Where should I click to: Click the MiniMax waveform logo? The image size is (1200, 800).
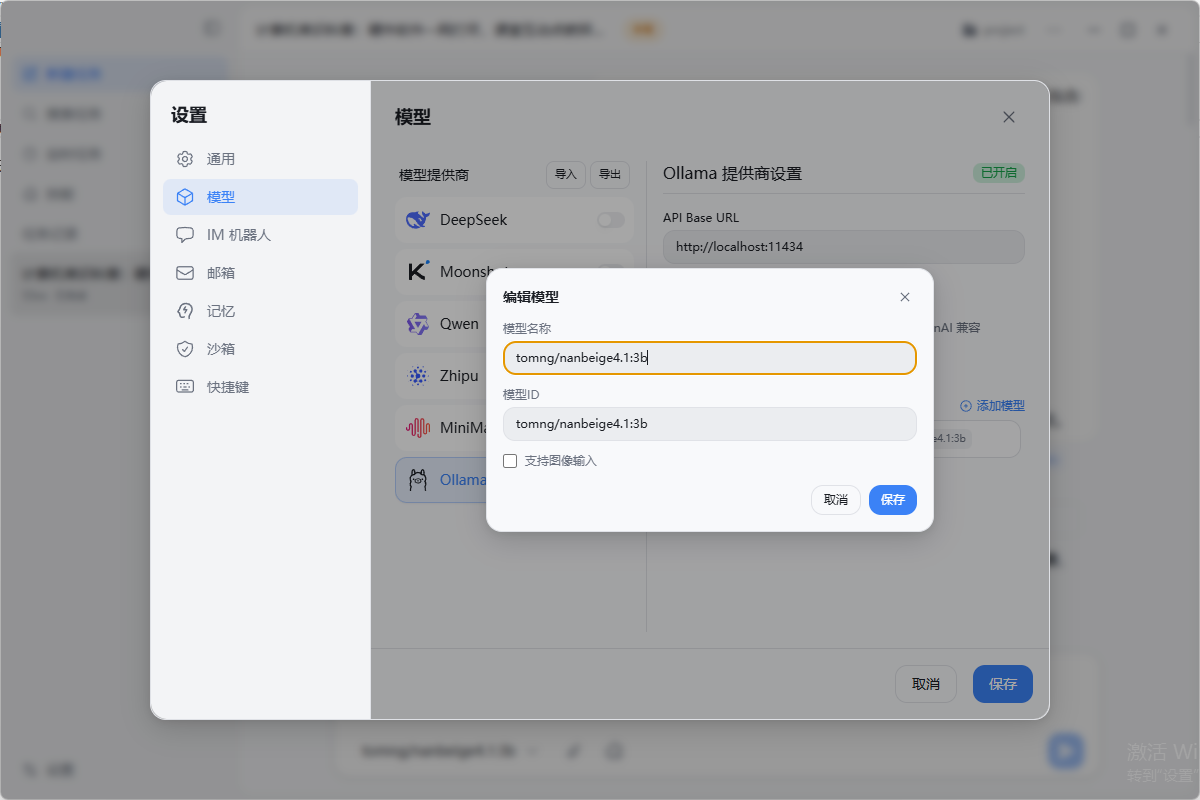point(418,428)
